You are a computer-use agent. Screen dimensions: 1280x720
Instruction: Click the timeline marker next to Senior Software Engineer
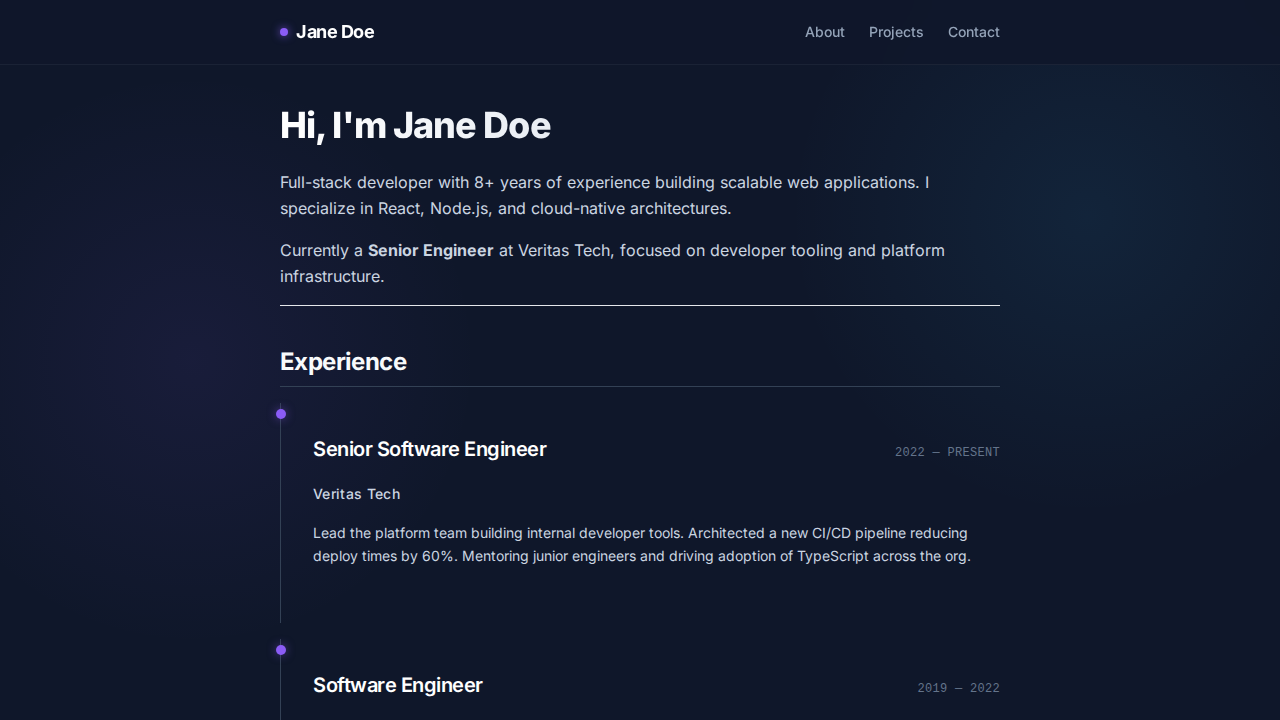click(x=281, y=414)
